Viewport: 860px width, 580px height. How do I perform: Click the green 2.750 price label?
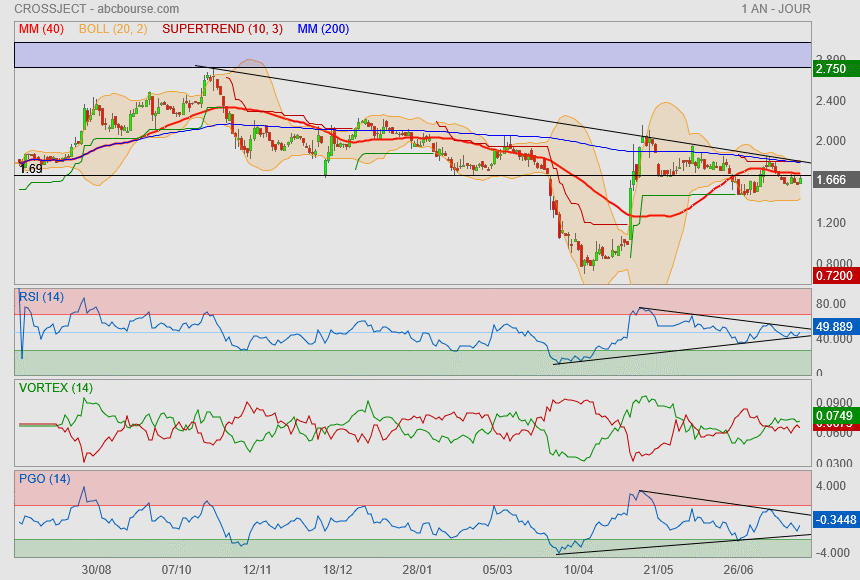836,69
